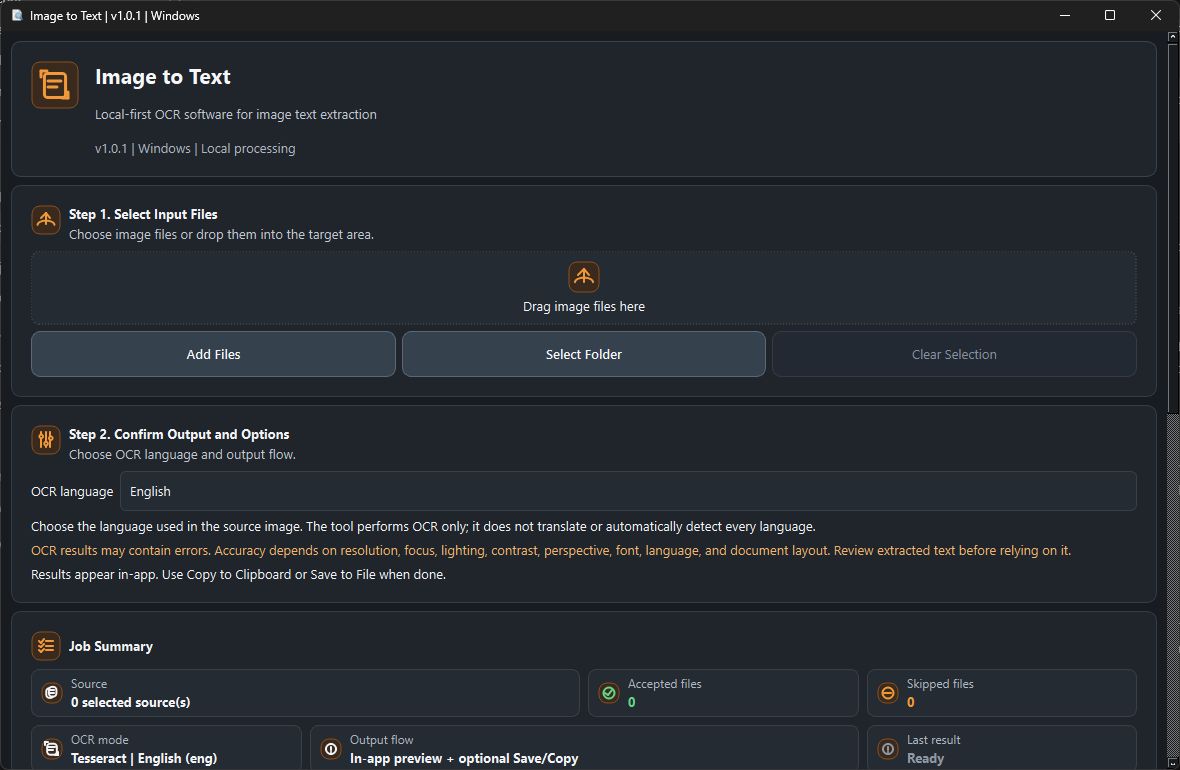Click 'Local-first OCR software' subtitle text
Screen dimensions: 1180x770
[236, 114]
